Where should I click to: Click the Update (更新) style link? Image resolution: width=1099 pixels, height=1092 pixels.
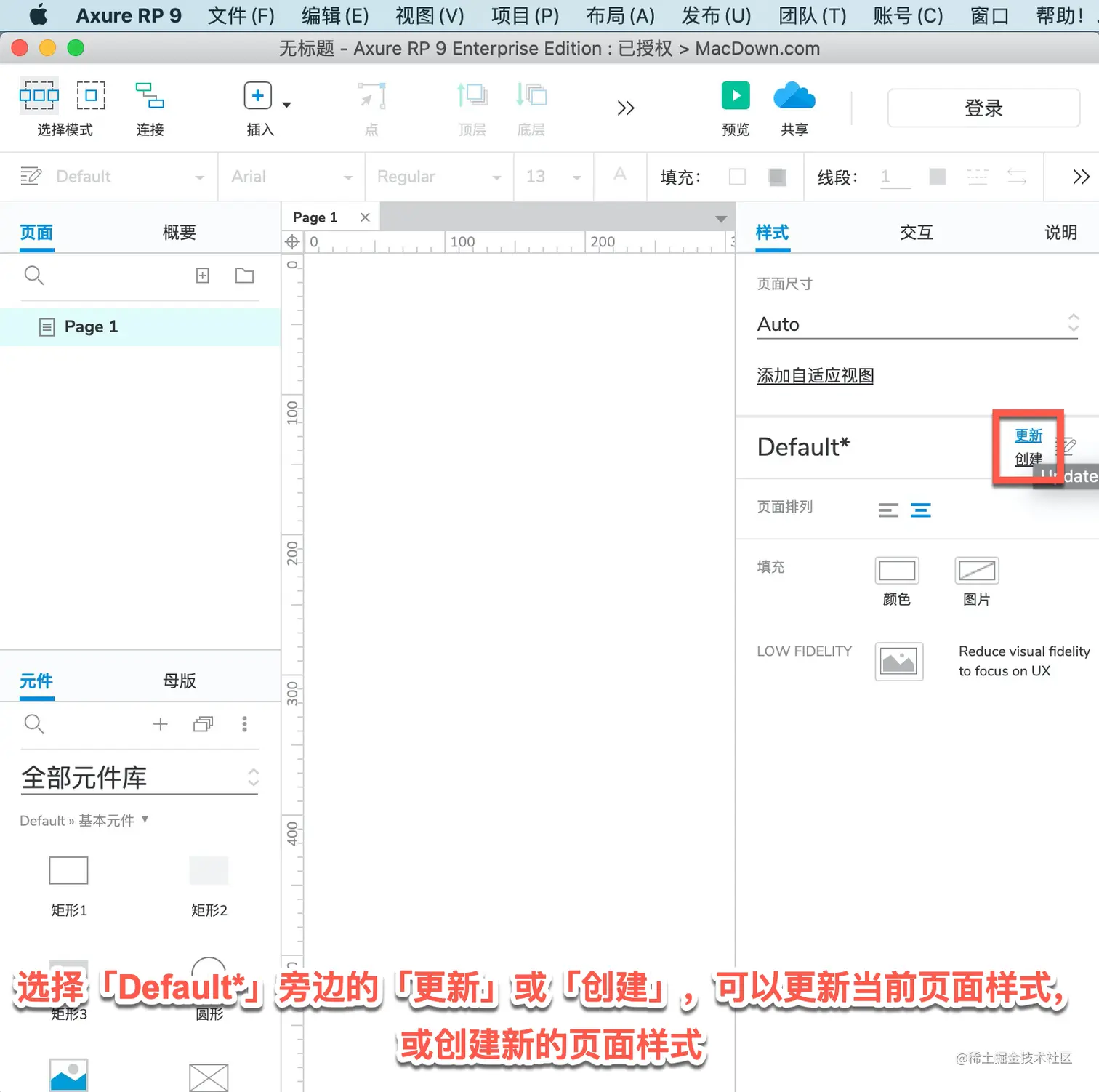point(1028,435)
